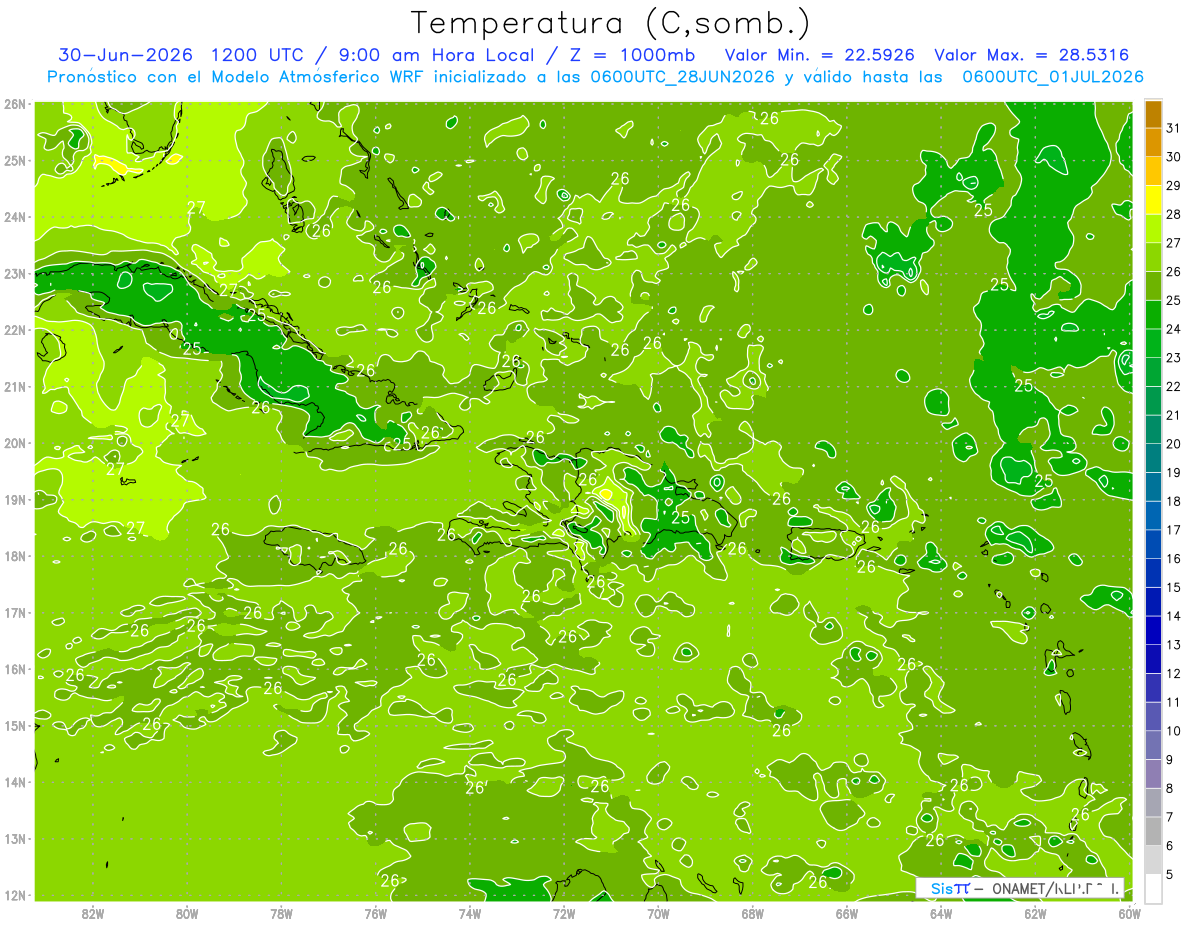1200x927 pixels.
Task: Click the "70W" longitude axis label
Action: (658, 913)
